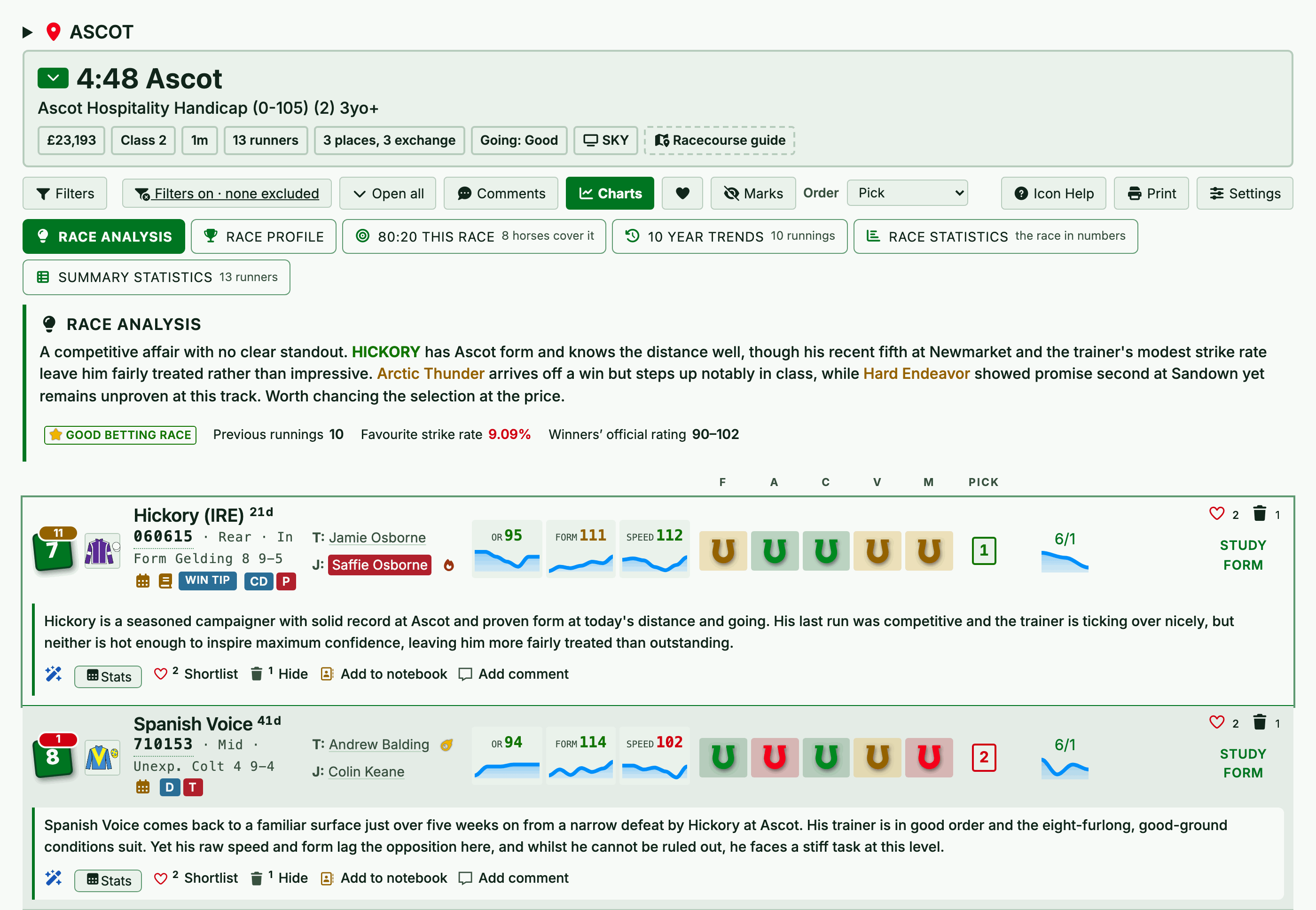Switch to the RACE PROFILE tab
The image size is (1316, 910).
263,236
